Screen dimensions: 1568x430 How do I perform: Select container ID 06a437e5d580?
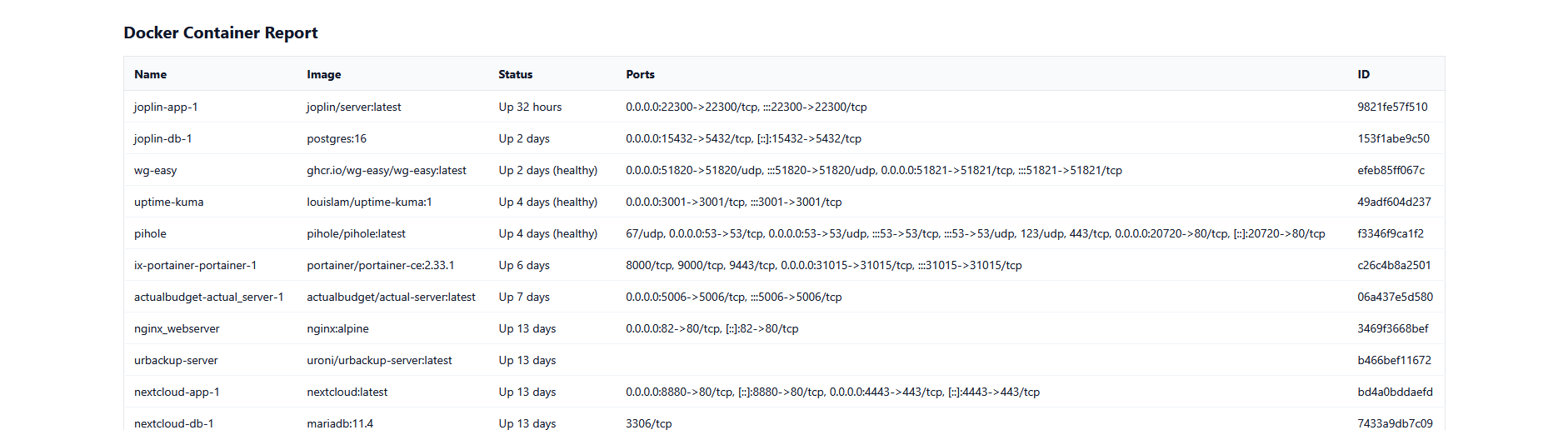click(x=1396, y=297)
